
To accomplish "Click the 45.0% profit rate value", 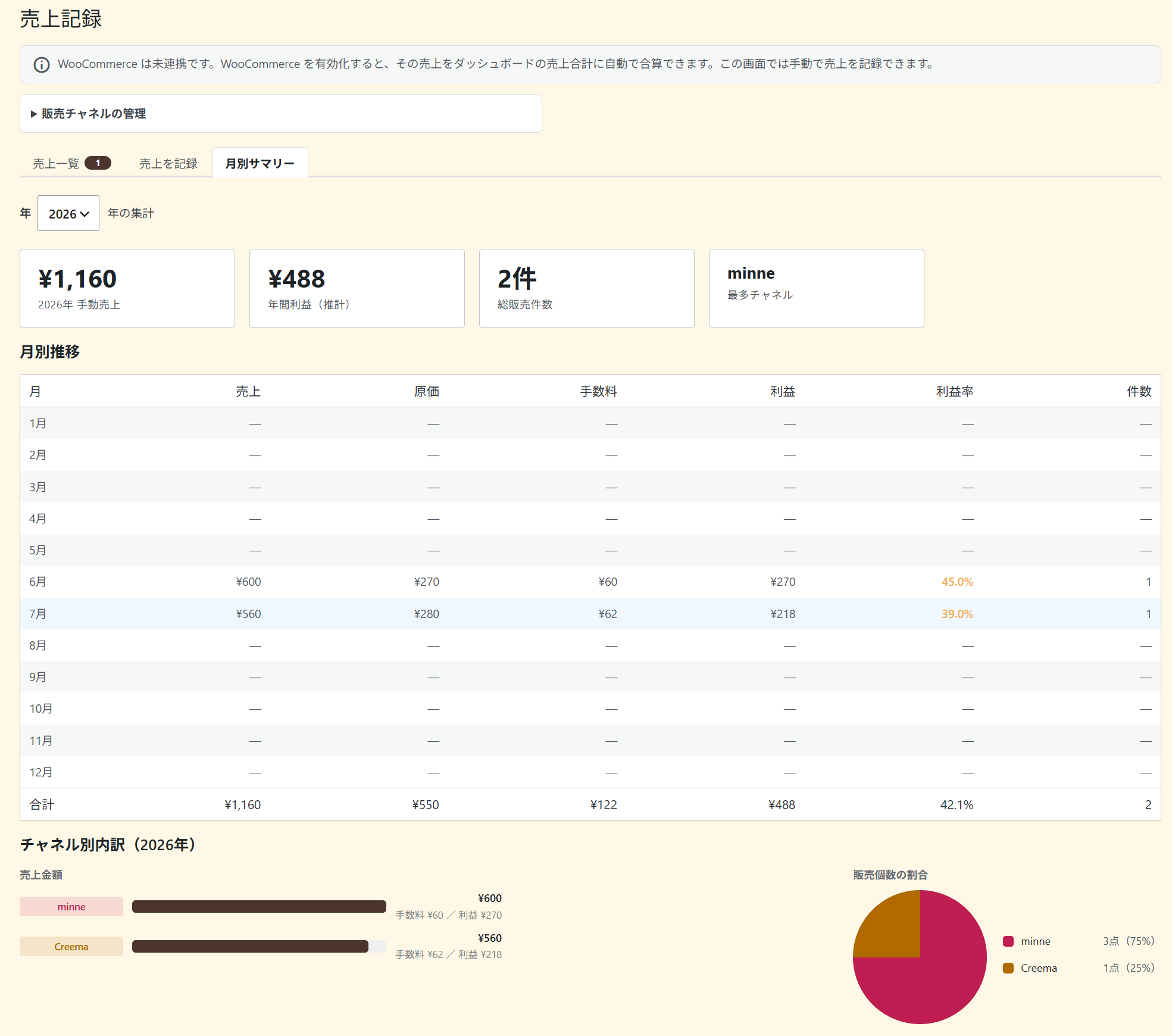I will [x=957, y=582].
